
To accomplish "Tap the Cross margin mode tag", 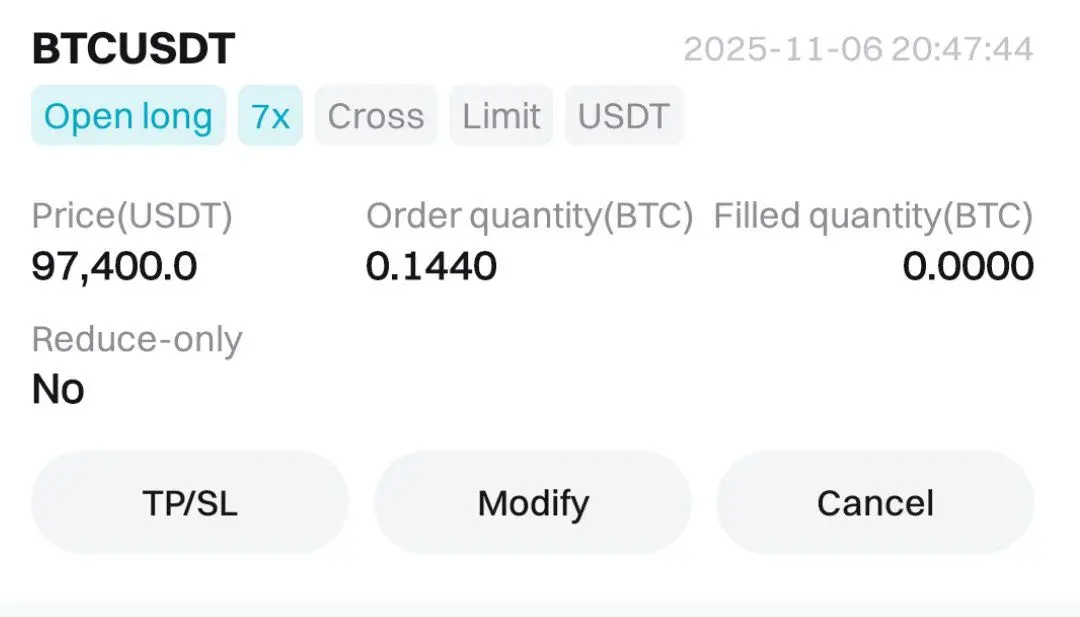I will [376, 116].
